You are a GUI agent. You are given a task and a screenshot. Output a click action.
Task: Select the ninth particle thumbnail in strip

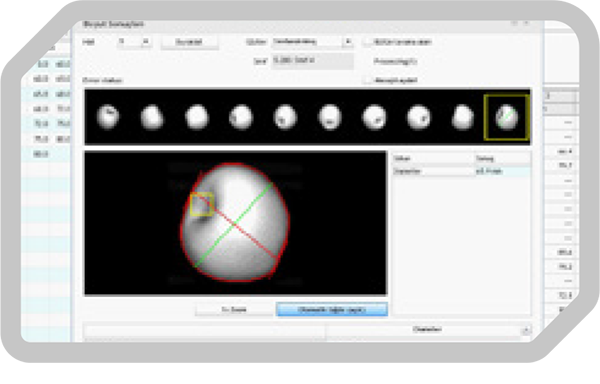pos(463,117)
